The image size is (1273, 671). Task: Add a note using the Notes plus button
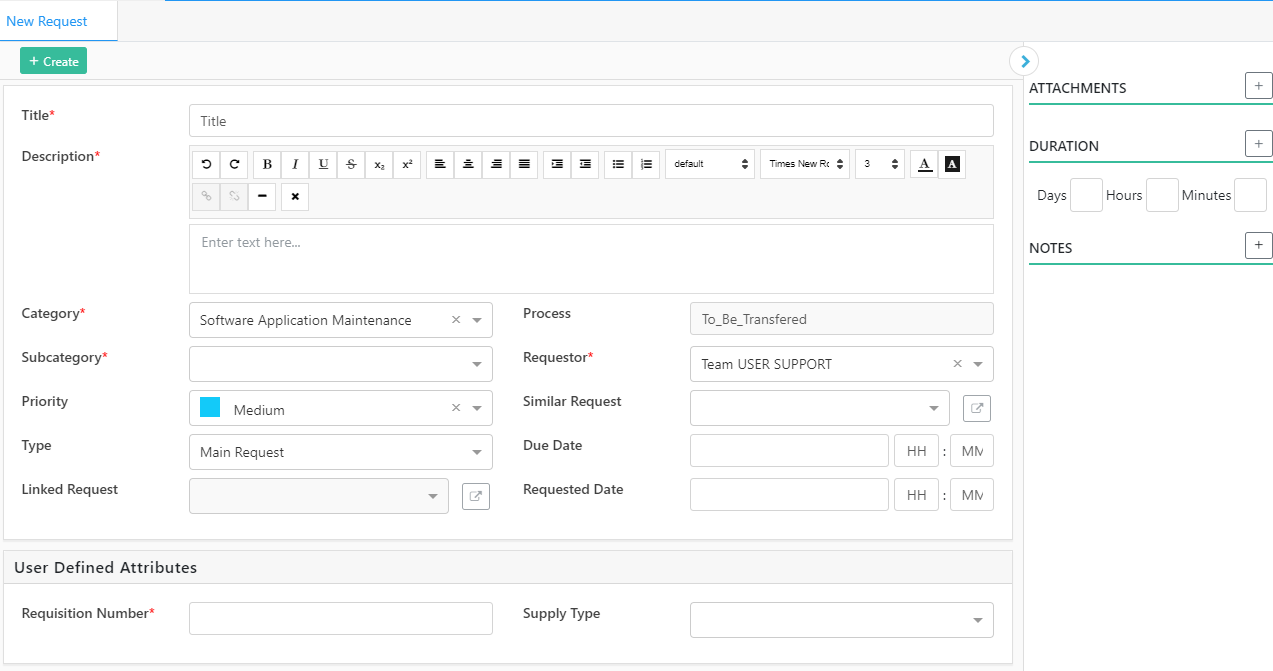[1258, 245]
